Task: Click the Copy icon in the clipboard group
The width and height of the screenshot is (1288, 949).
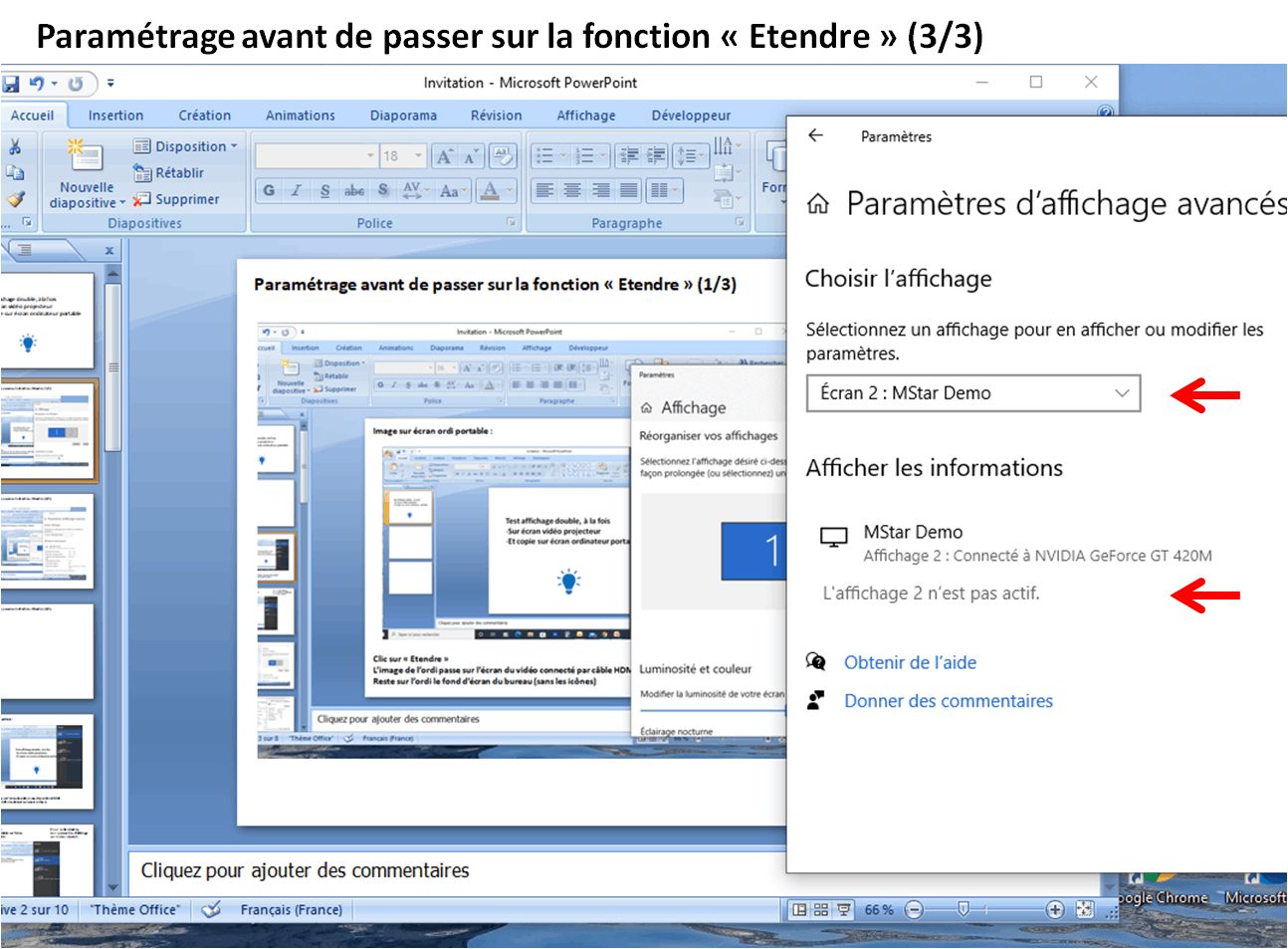Action: click(x=15, y=172)
